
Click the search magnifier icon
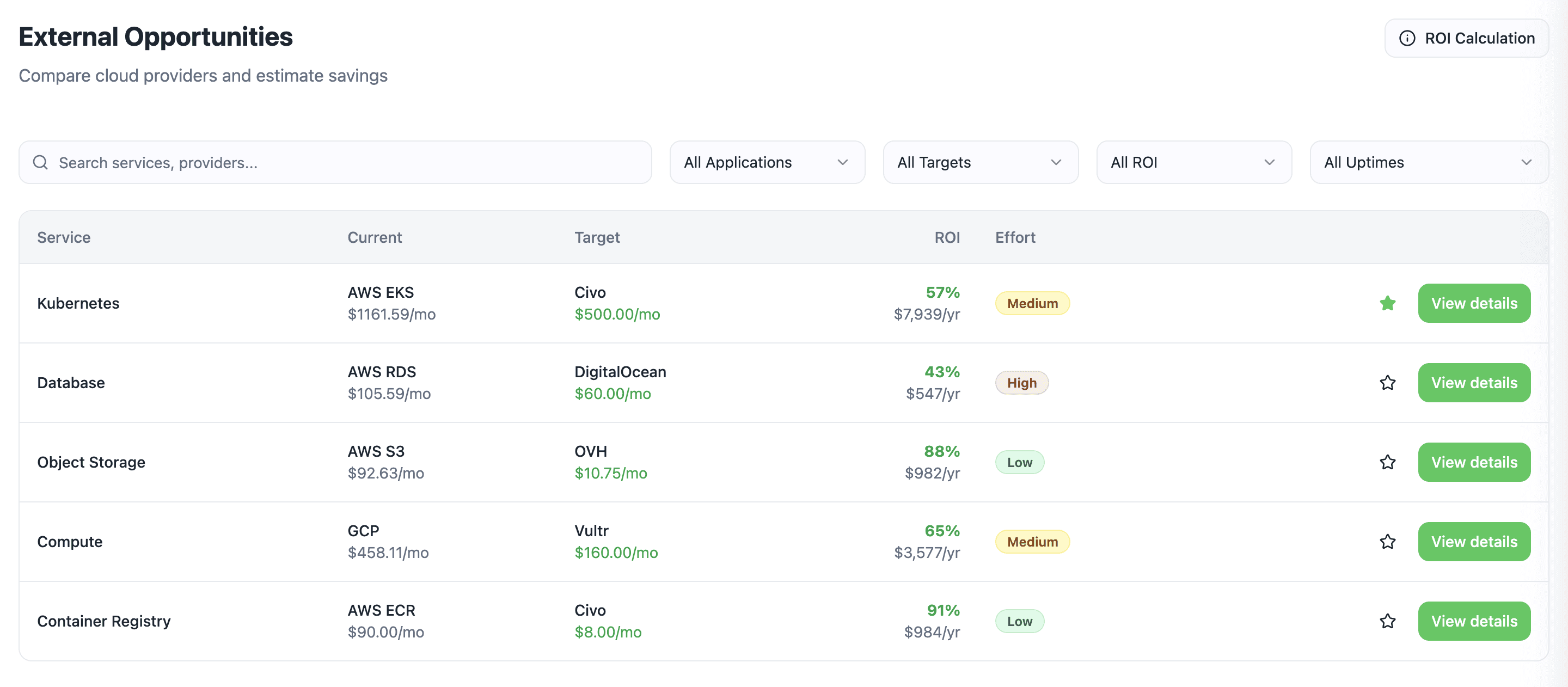(x=40, y=162)
